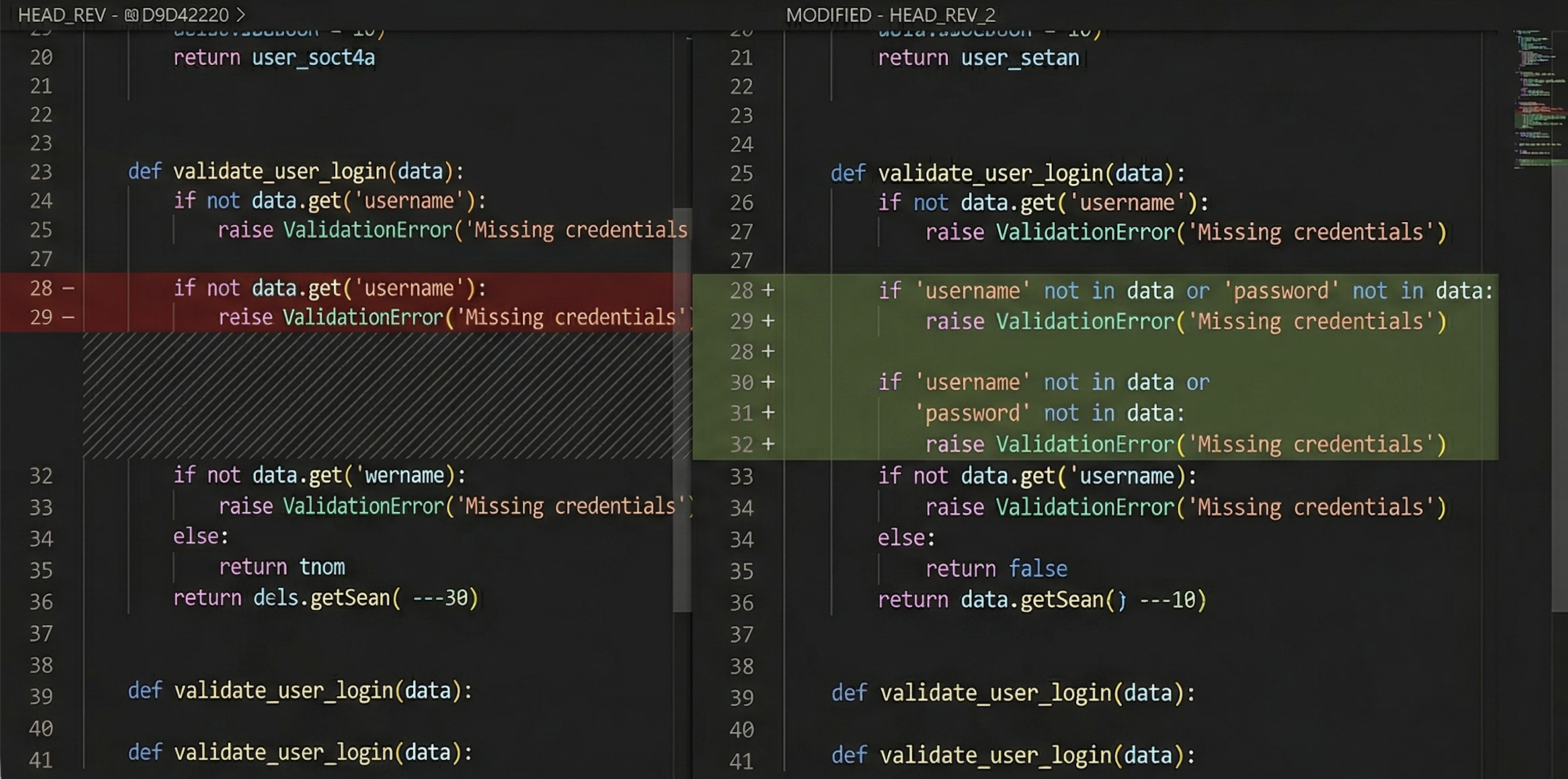This screenshot has height=779, width=1568.
Task: Click added raise ValidationError on right line 29
Action: tap(1186, 321)
